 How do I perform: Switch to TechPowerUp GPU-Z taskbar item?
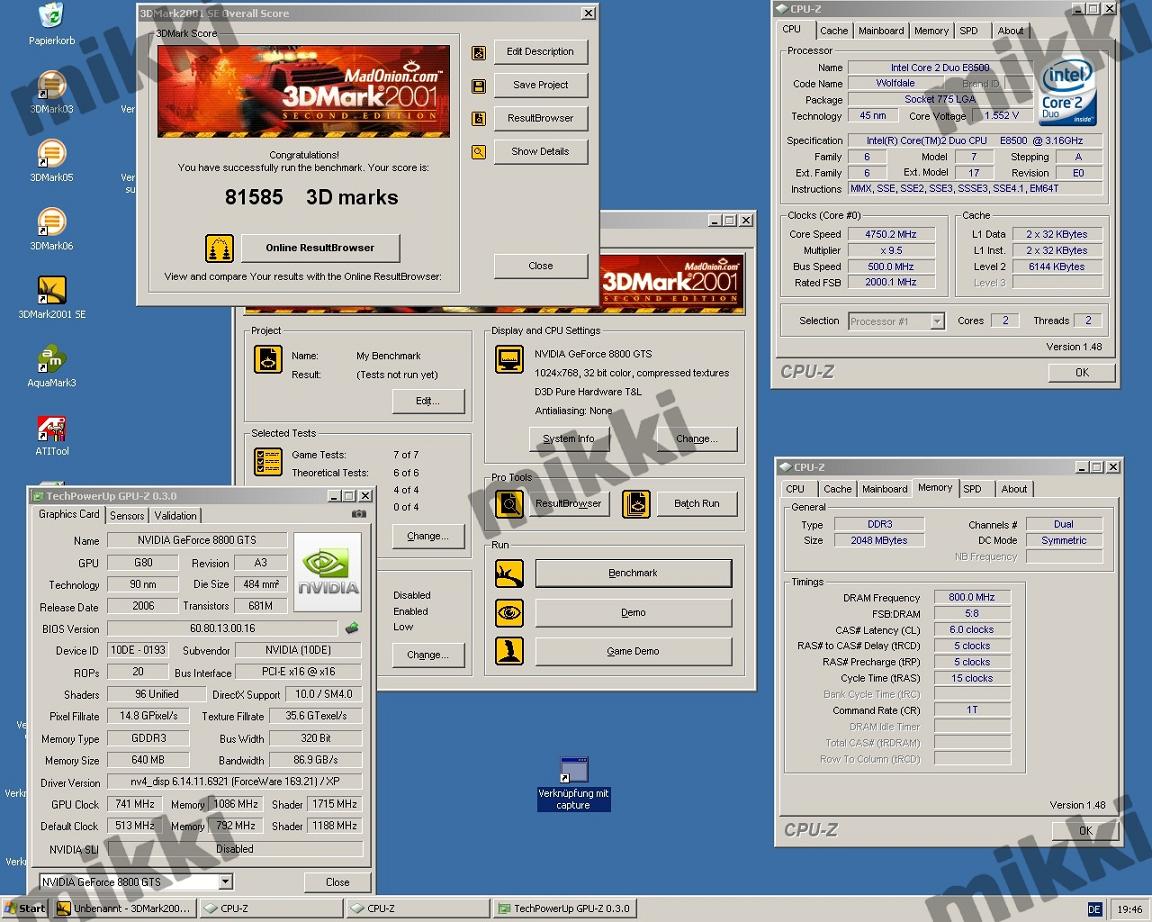[x=564, y=909]
